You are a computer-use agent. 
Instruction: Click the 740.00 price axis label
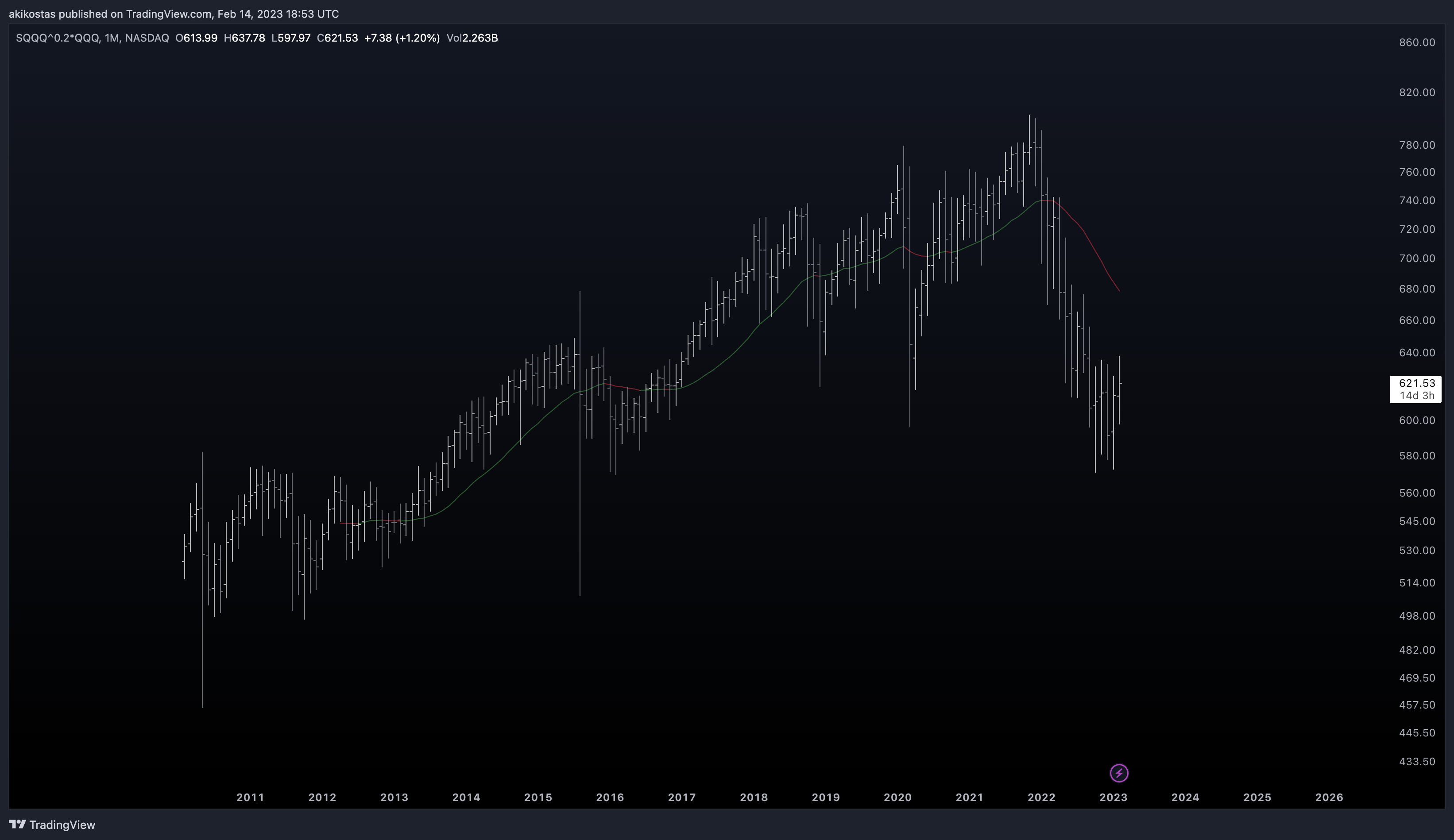(1417, 200)
